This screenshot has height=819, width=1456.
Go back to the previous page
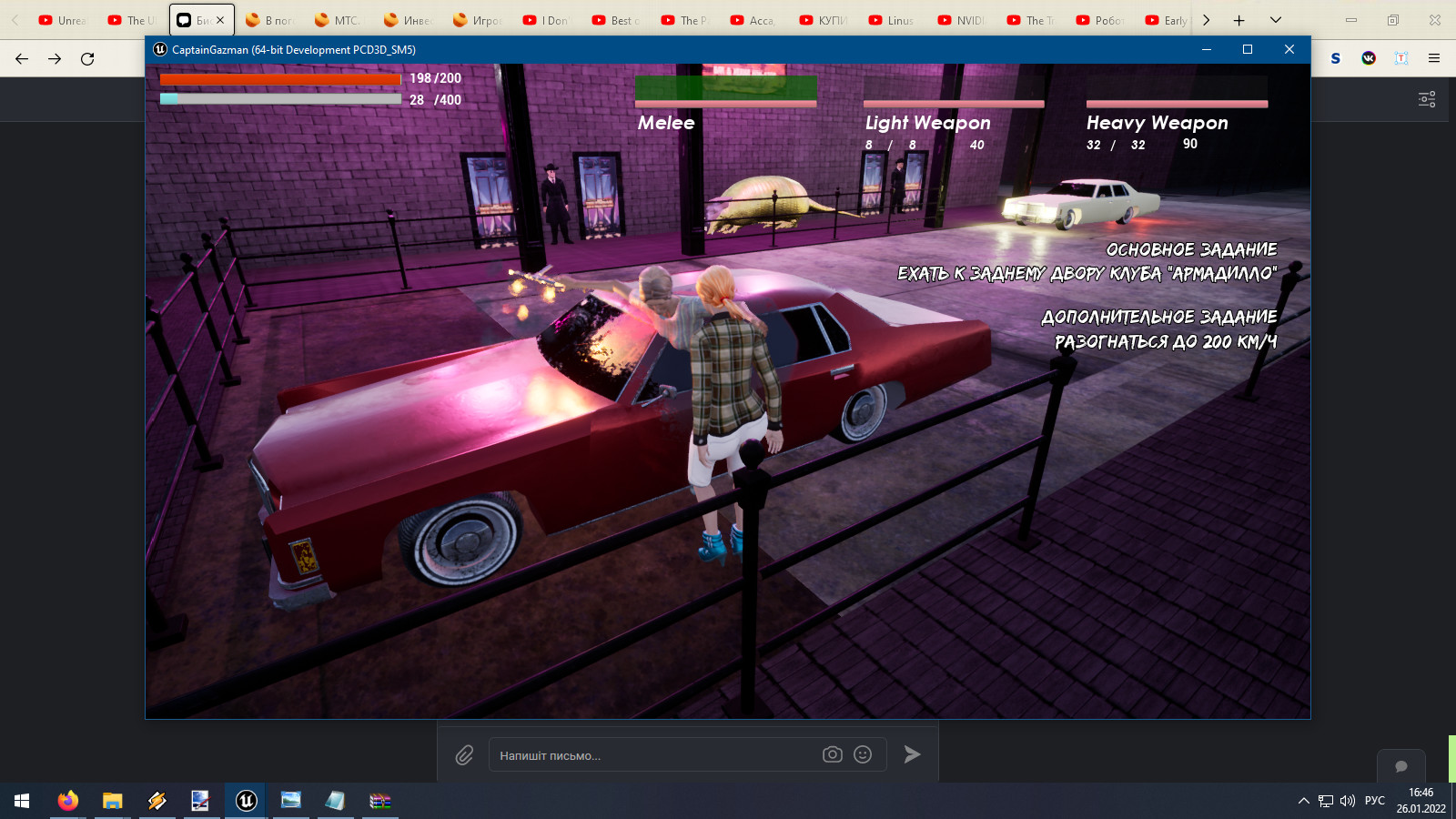pyautogui.click(x=22, y=59)
